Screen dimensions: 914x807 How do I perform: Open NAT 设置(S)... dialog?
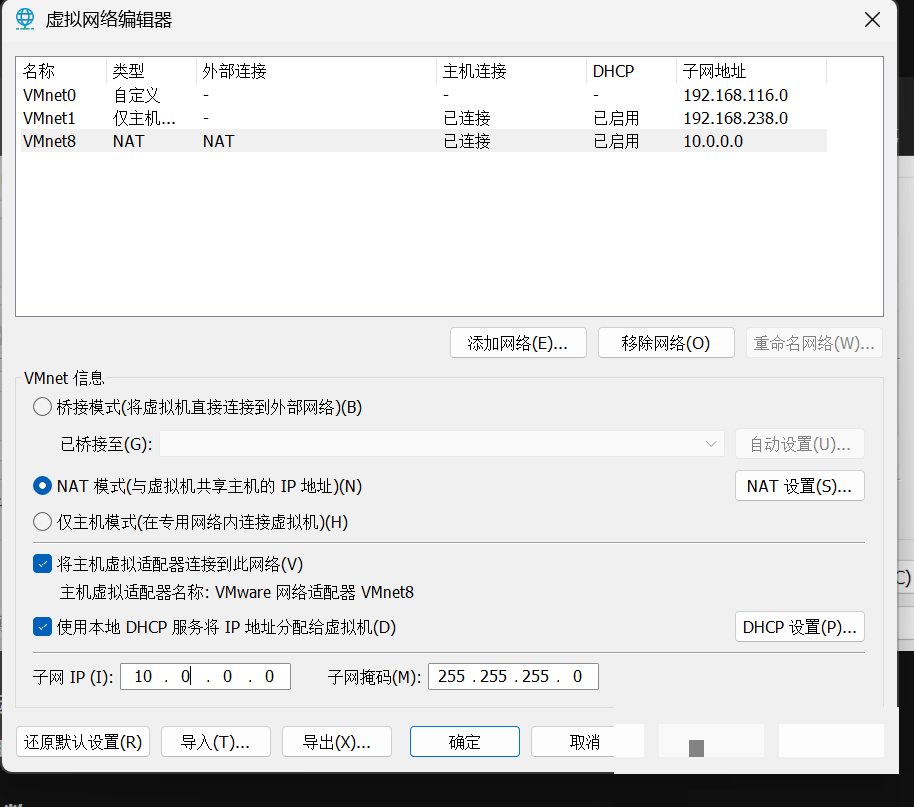(x=799, y=486)
